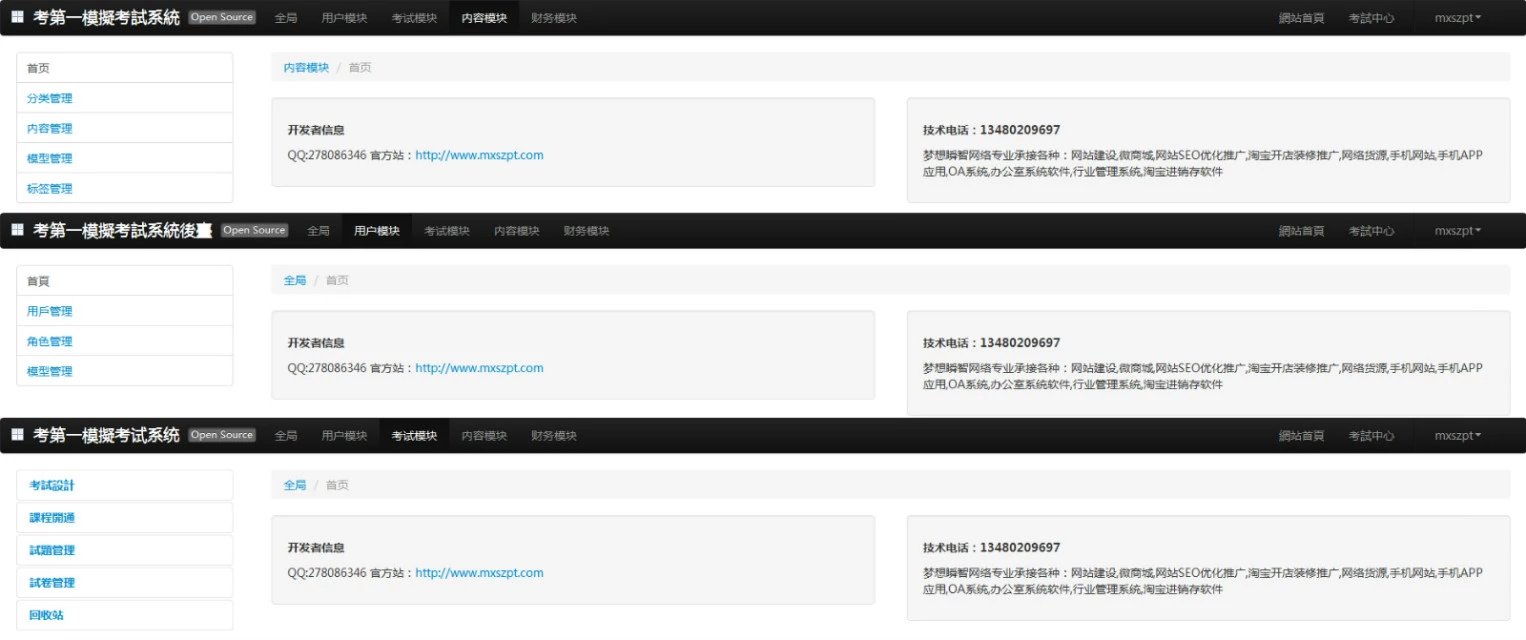Select 分类管理 sidebar item
Viewport: 1526px width, 640px height.
pos(50,98)
